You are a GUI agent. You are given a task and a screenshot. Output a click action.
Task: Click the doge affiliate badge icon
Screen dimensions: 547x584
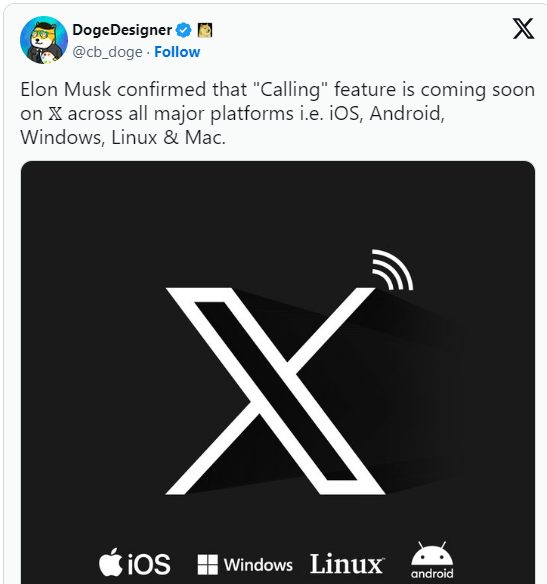[x=205, y=30]
